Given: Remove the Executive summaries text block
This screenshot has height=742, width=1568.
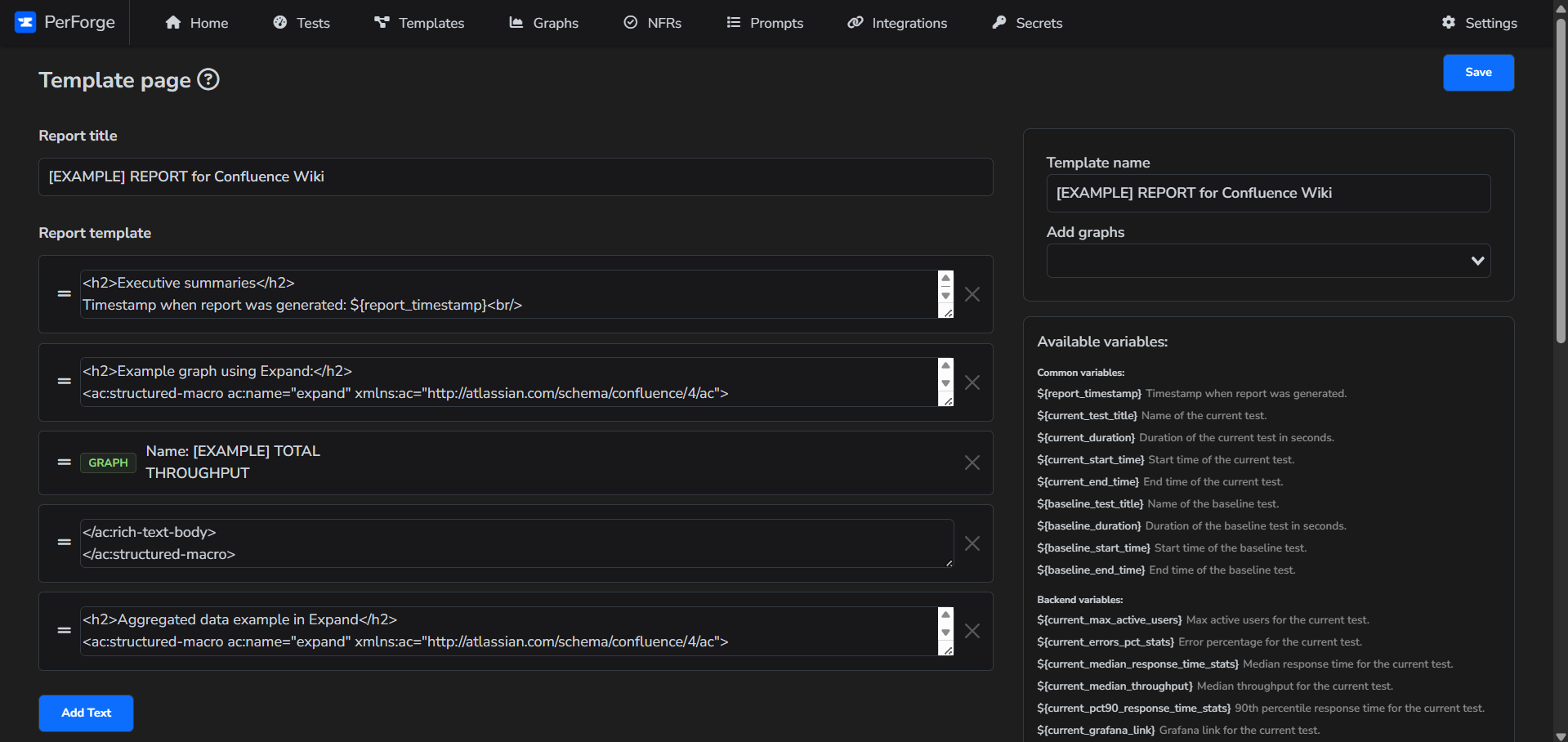Looking at the screenshot, I should click(x=972, y=294).
